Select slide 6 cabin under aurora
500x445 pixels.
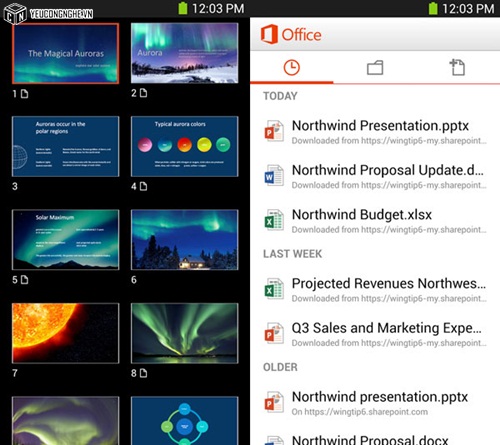[x=185, y=240]
